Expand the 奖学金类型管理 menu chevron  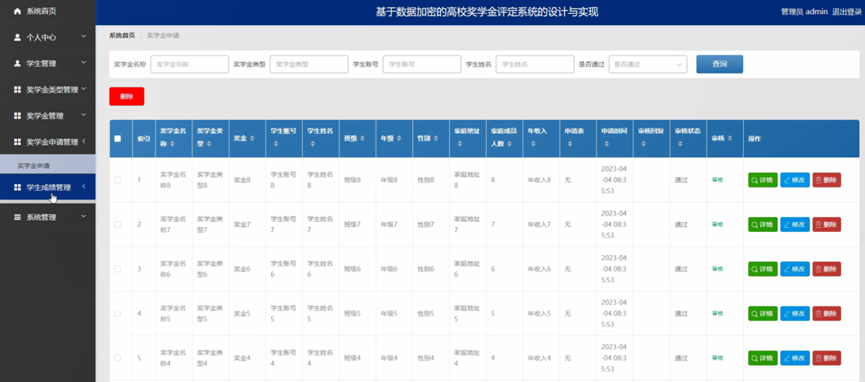[83, 89]
